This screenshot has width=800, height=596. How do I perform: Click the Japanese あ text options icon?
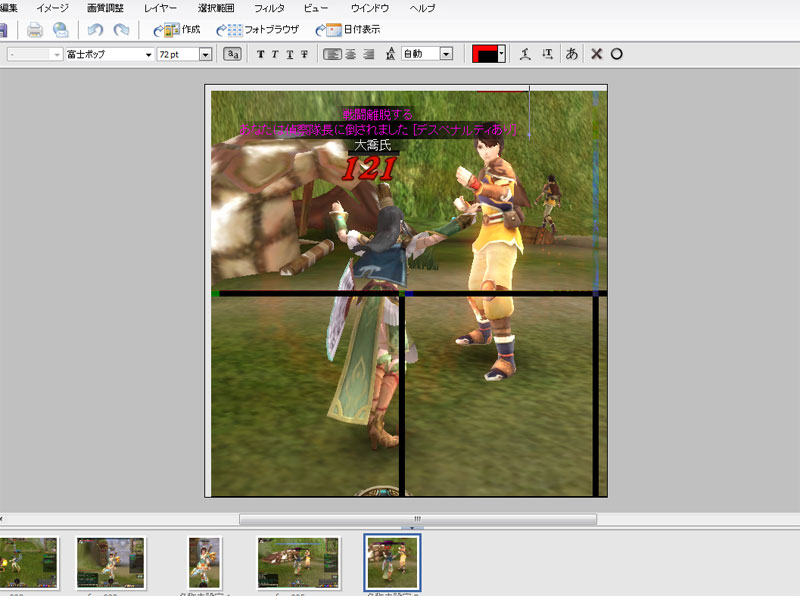pos(571,54)
